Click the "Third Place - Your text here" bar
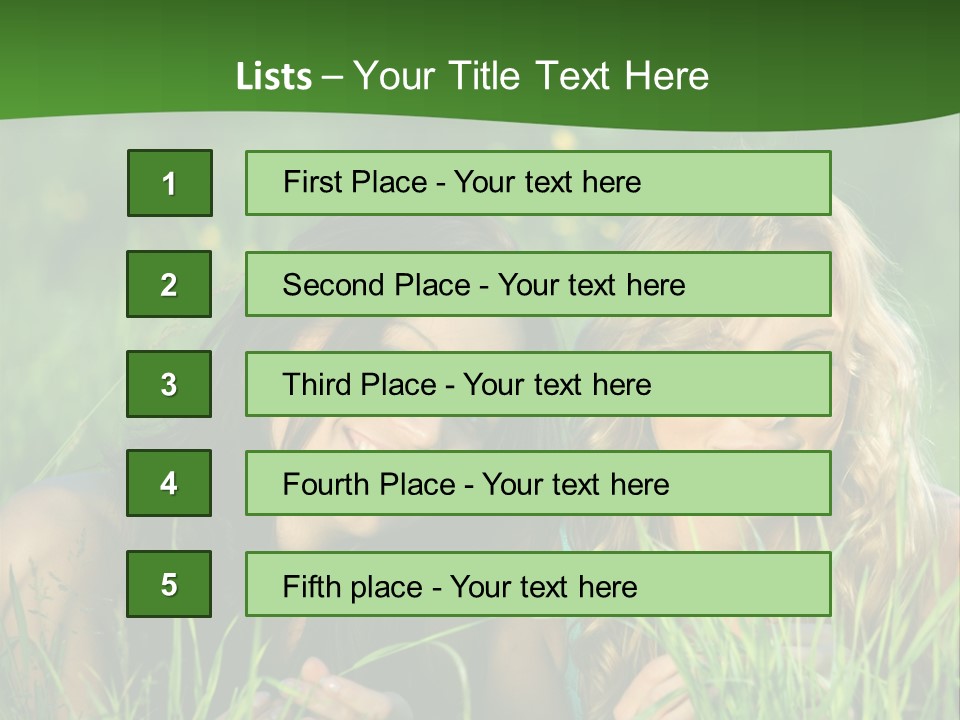 point(538,384)
